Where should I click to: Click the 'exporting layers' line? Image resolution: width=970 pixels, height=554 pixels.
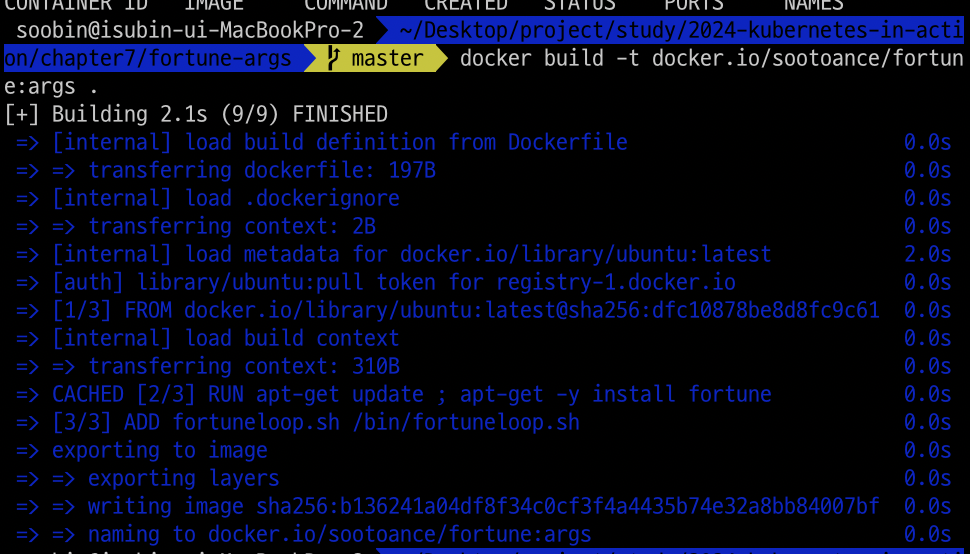(x=148, y=478)
